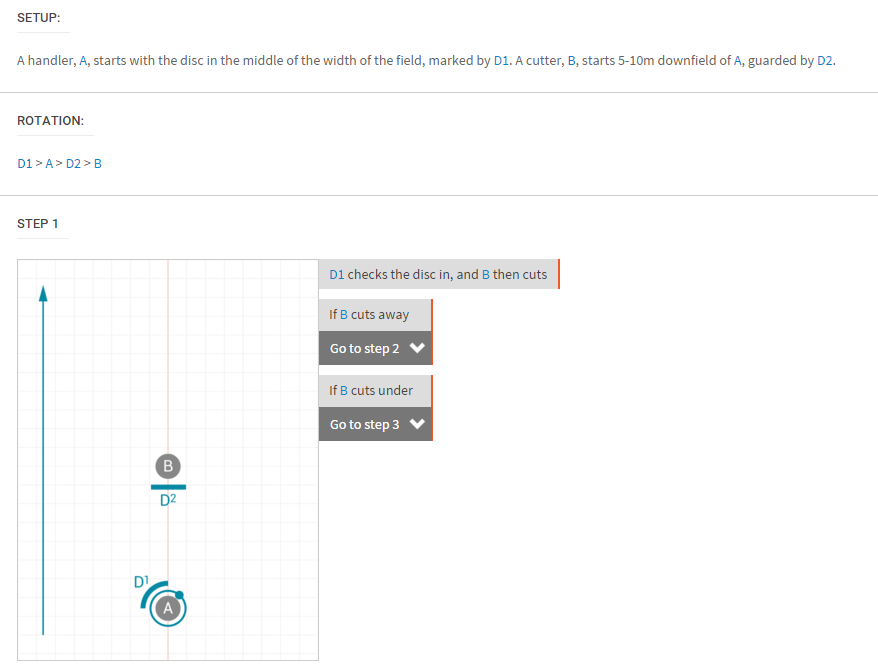Click the 'D1 checks the disc in, and B then cuts' box
This screenshot has height=668, width=878.
(x=439, y=274)
